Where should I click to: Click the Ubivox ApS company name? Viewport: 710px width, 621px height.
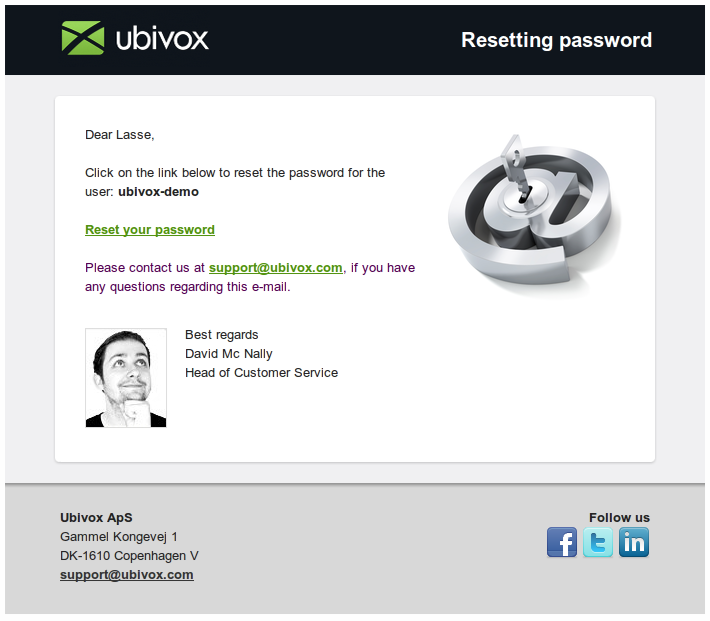(x=96, y=517)
